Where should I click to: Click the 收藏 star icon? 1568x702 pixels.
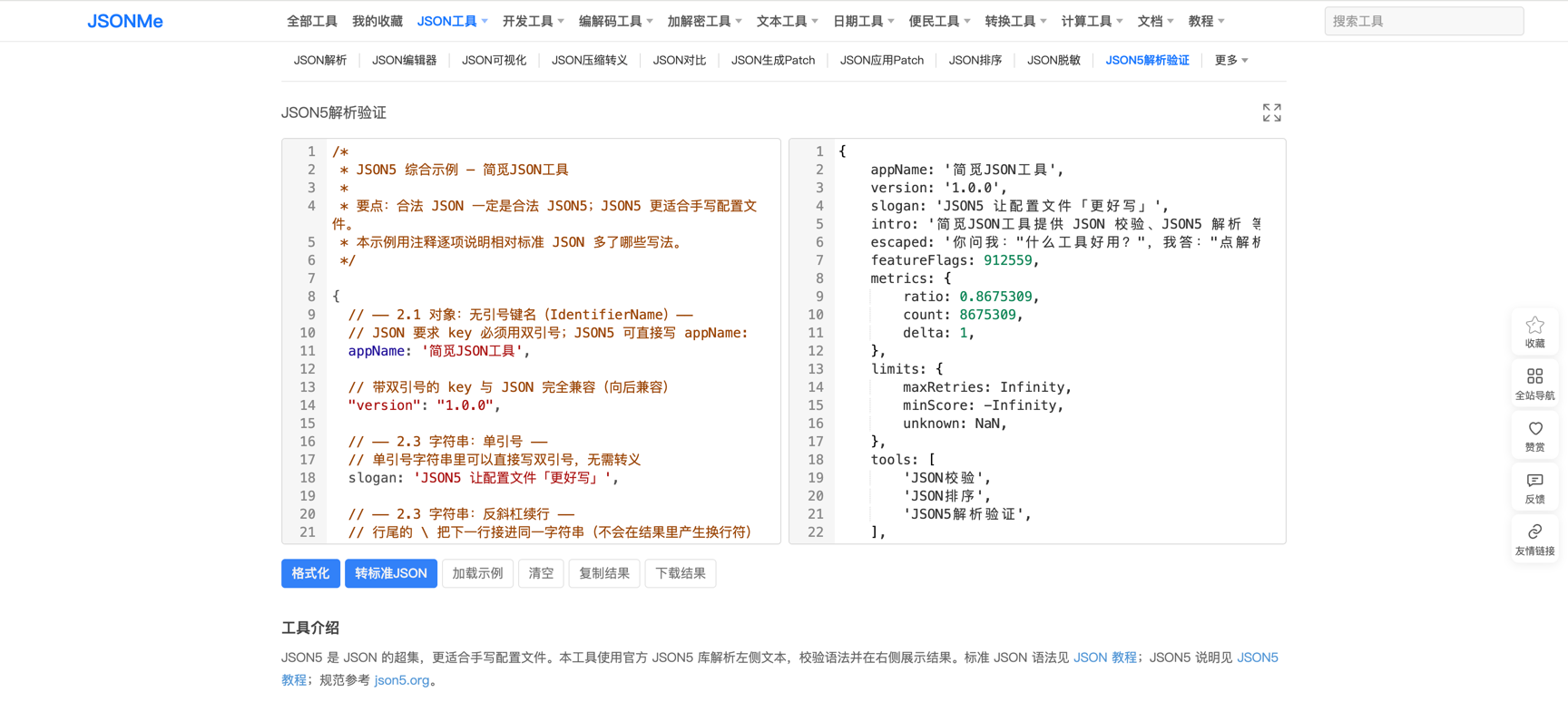point(1534,332)
